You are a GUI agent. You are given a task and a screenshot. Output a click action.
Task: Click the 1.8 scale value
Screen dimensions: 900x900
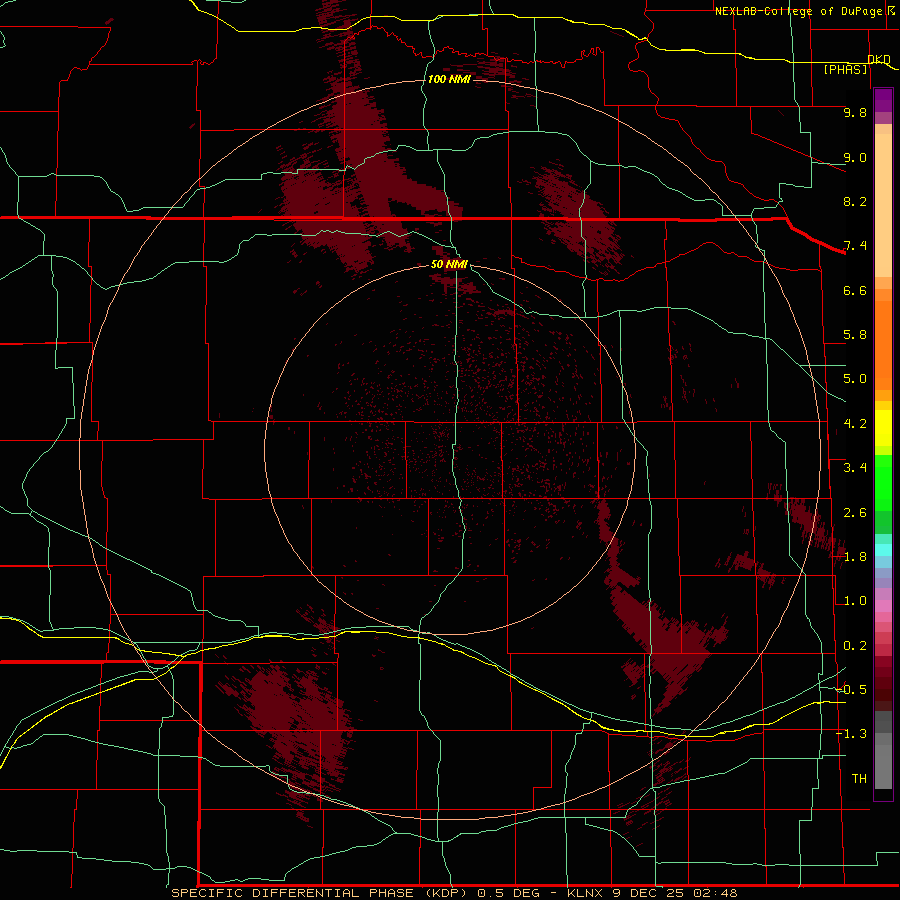click(x=855, y=557)
